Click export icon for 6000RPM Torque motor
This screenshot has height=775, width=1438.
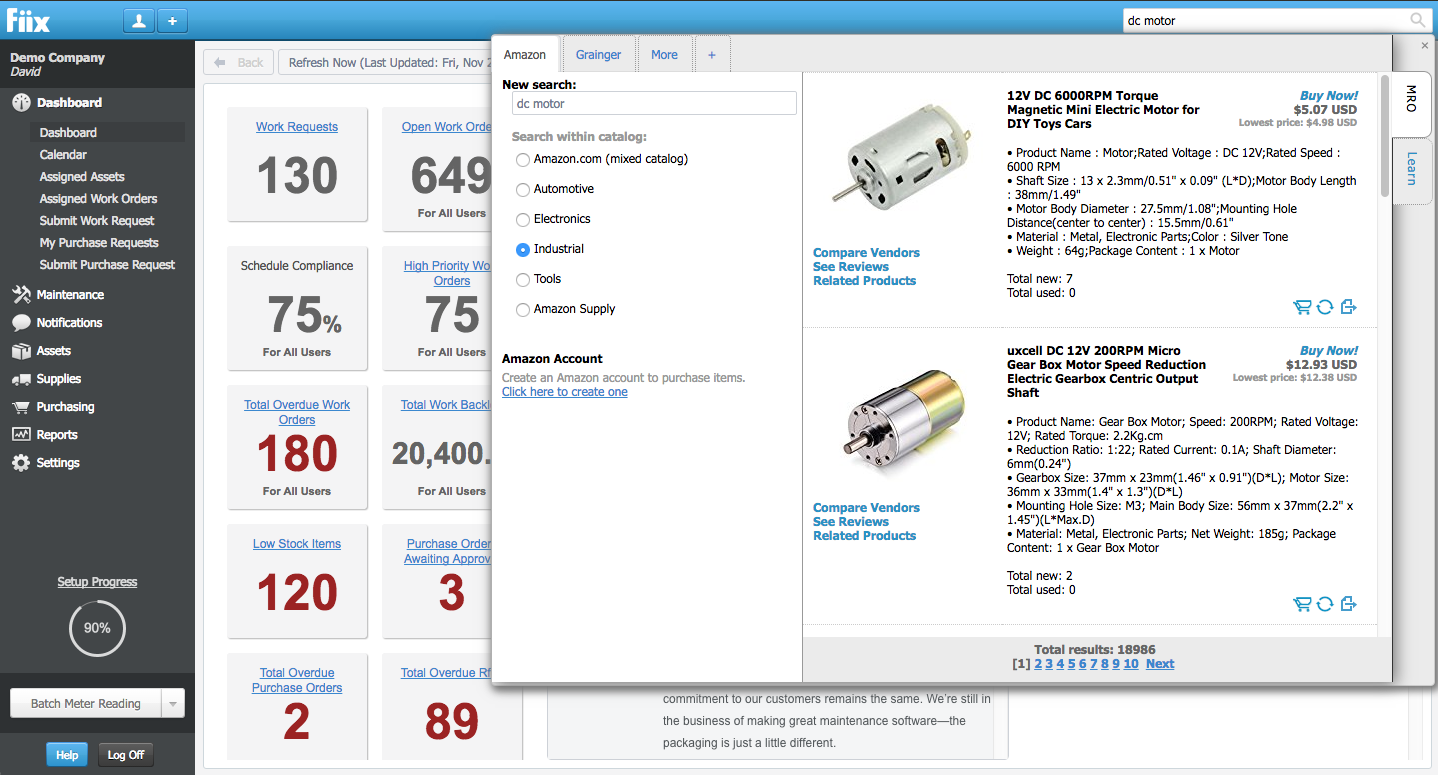[1348, 307]
